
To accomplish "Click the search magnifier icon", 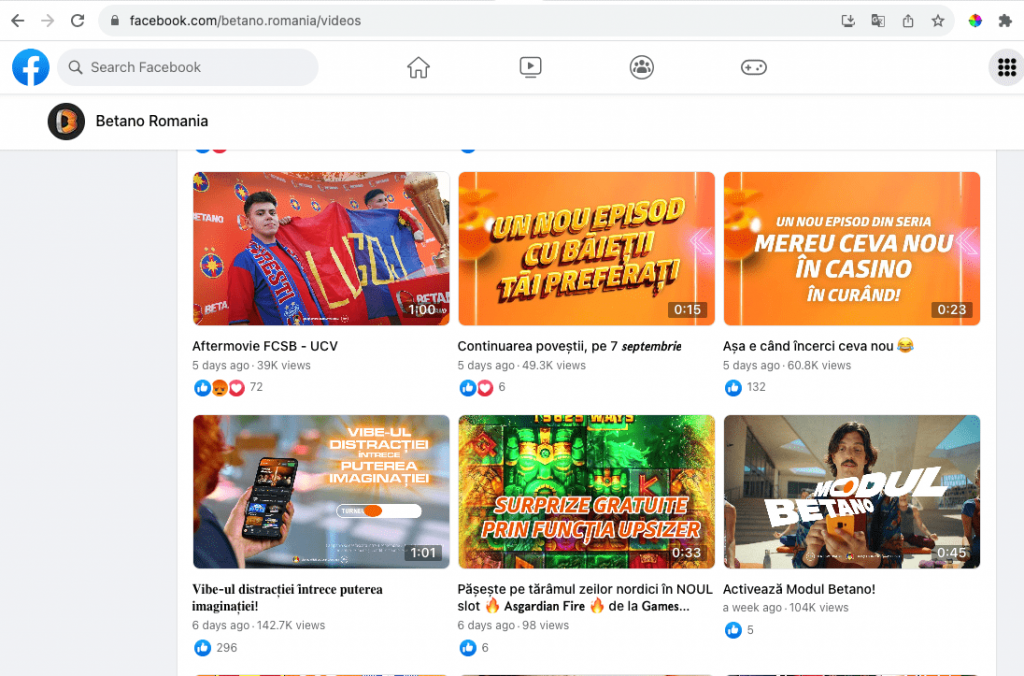I will (x=76, y=67).
